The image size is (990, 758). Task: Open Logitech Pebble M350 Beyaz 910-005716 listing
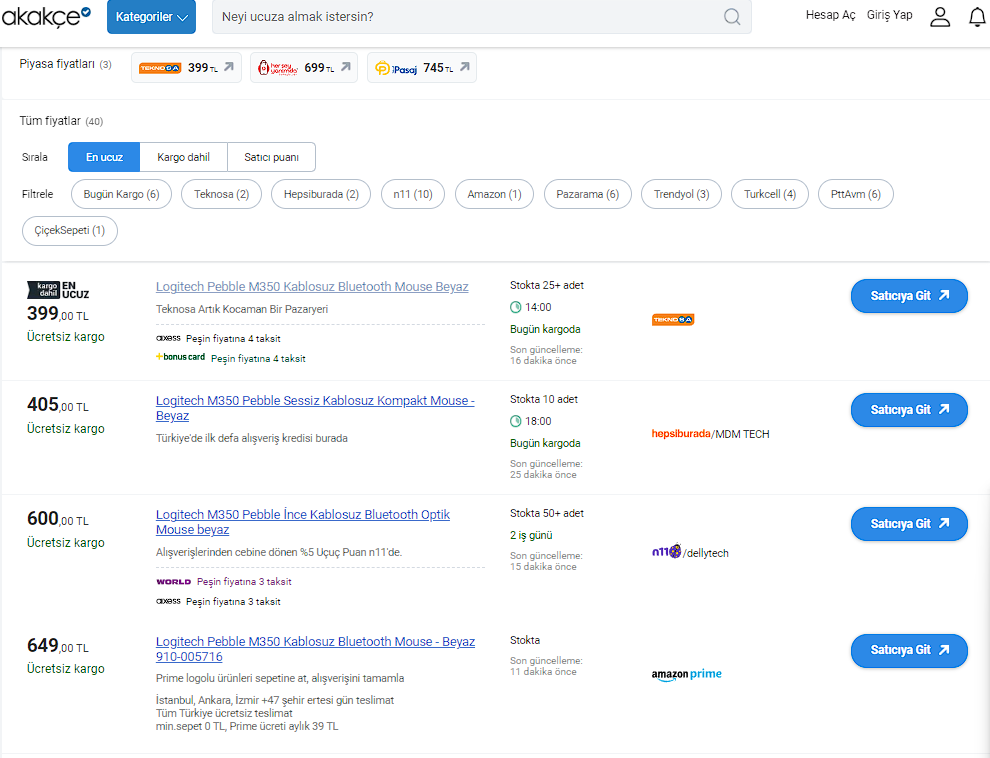(x=315, y=649)
